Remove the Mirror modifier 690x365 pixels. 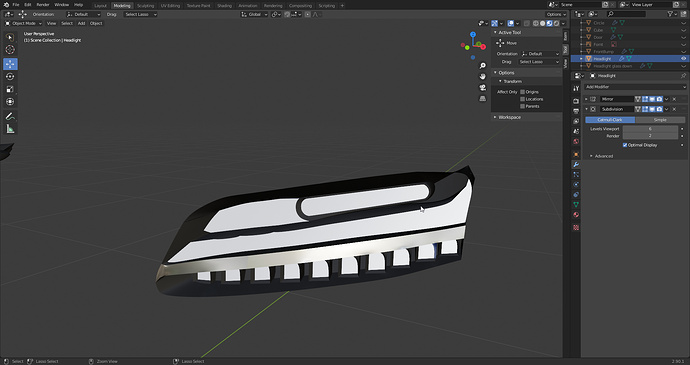pyautogui.click(x=674, y=99)
